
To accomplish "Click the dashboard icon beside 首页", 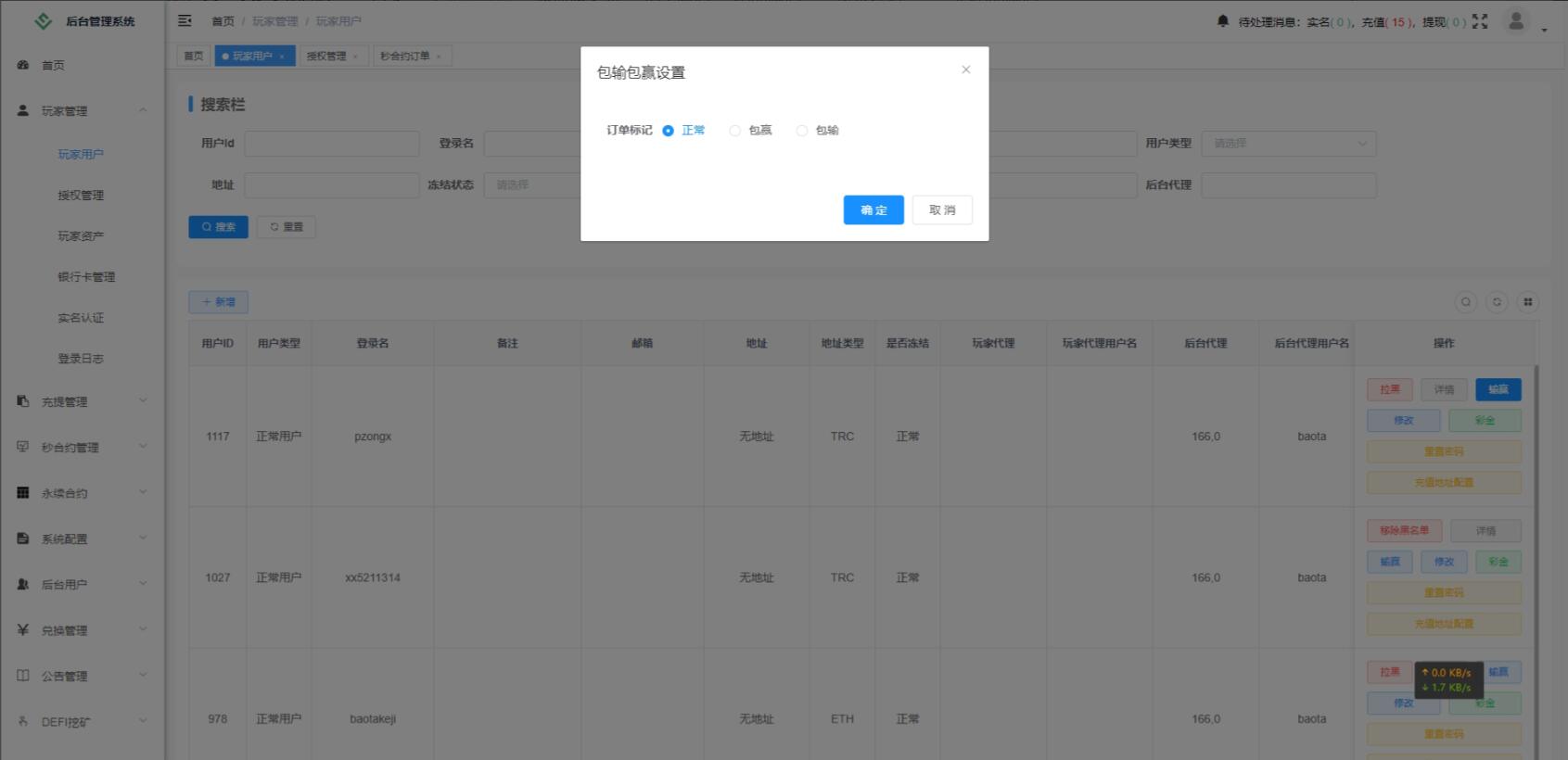I will (23, 65).
